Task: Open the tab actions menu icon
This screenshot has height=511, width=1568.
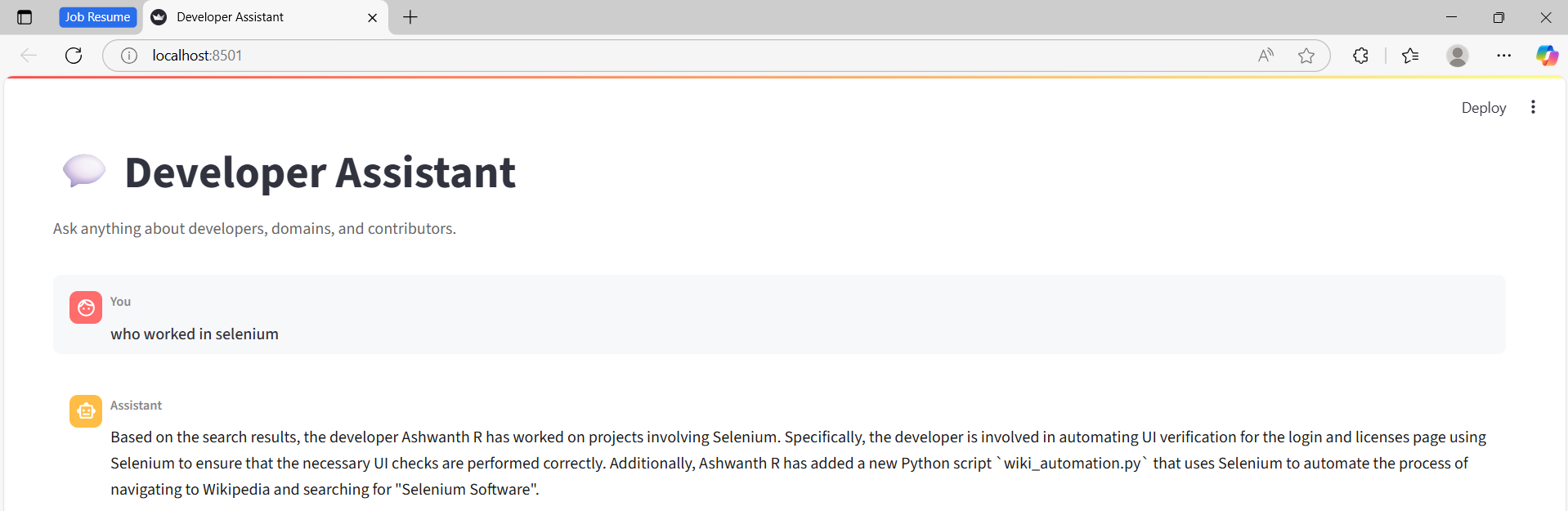Action: click(25, 17)
